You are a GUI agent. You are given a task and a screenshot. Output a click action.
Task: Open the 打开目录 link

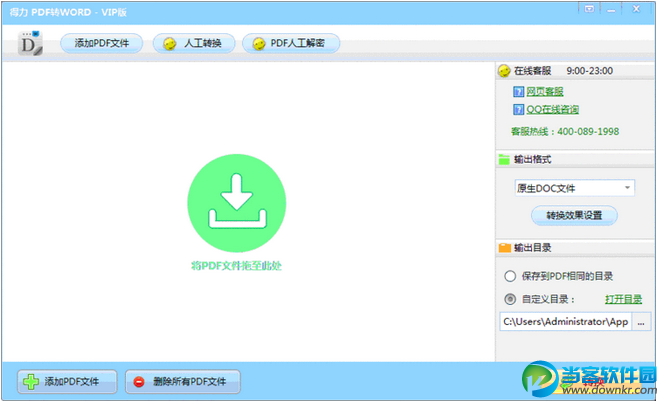(x=623, y=299)
